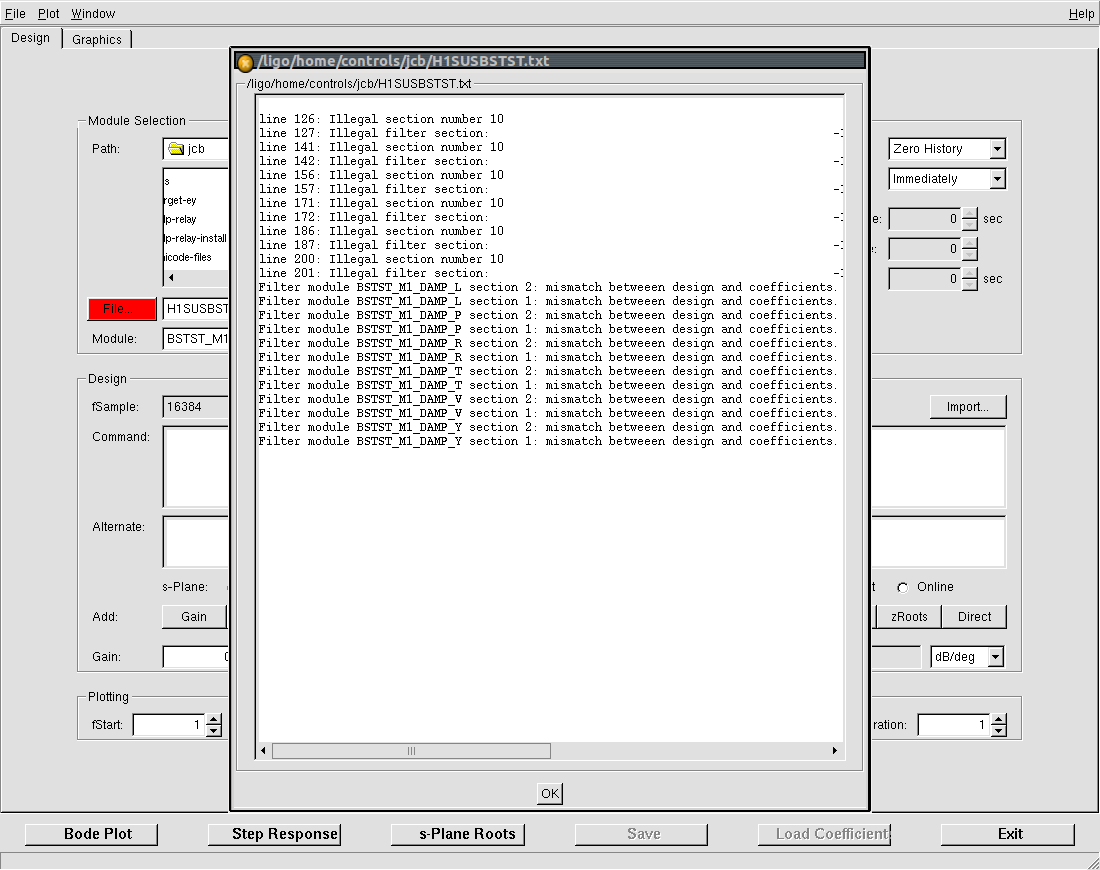The height and width of the screenshot is (870, 1100).
Task: Click the 'line 126: Illegal section number 10' message
Action: click(x=381, y=119)
